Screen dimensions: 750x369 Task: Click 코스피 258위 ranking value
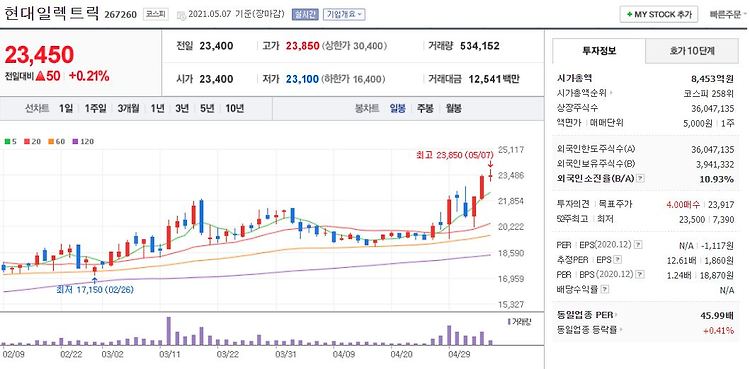[x=710, y=93]
